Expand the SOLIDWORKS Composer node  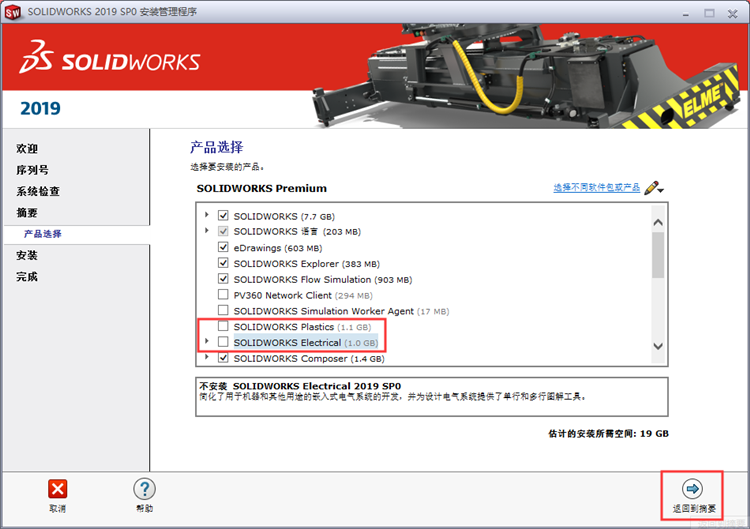(207, 357)
